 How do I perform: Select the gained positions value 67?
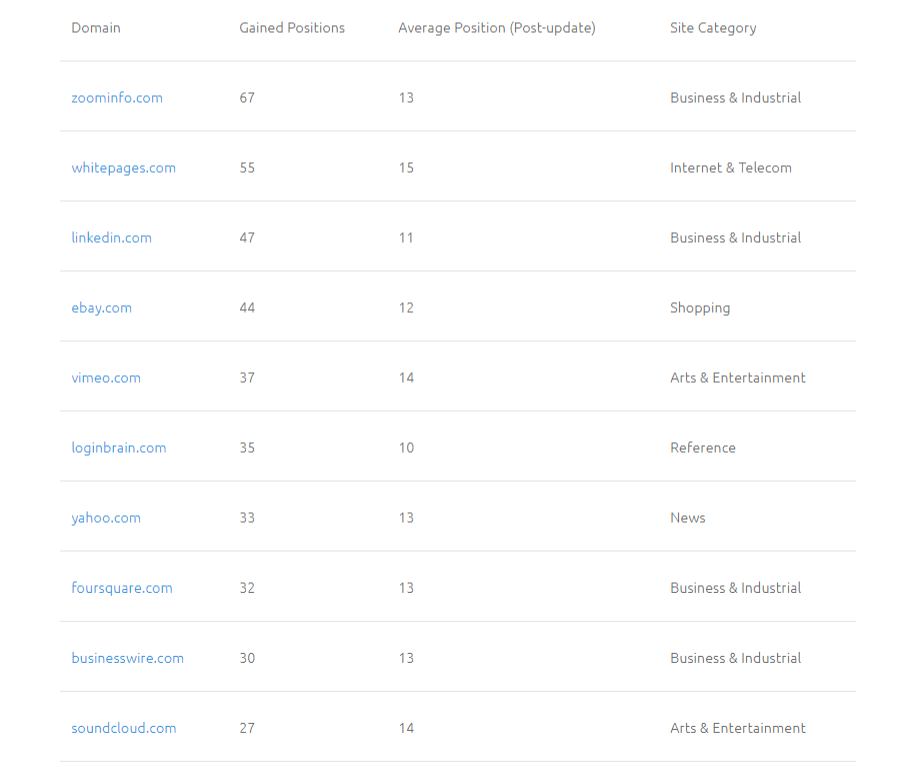(x=247, y=98)
